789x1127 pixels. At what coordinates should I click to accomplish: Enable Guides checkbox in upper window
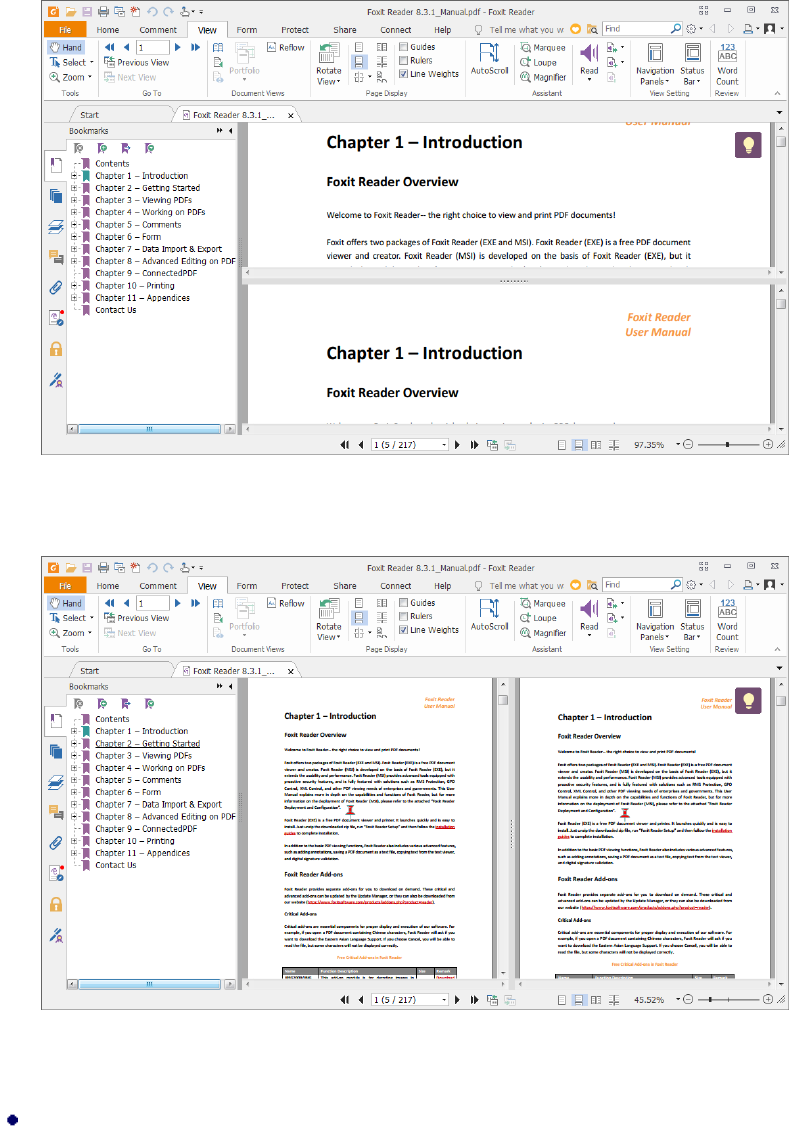pyautogui.click(x=404, y=47)
